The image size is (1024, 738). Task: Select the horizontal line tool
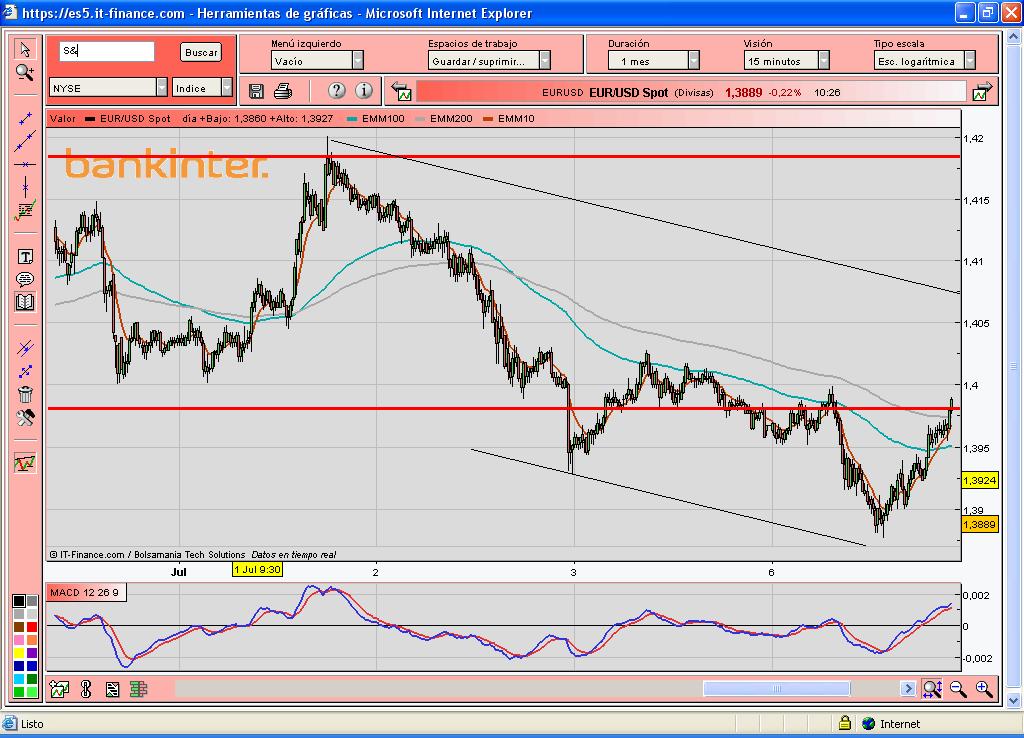(25, 165)
